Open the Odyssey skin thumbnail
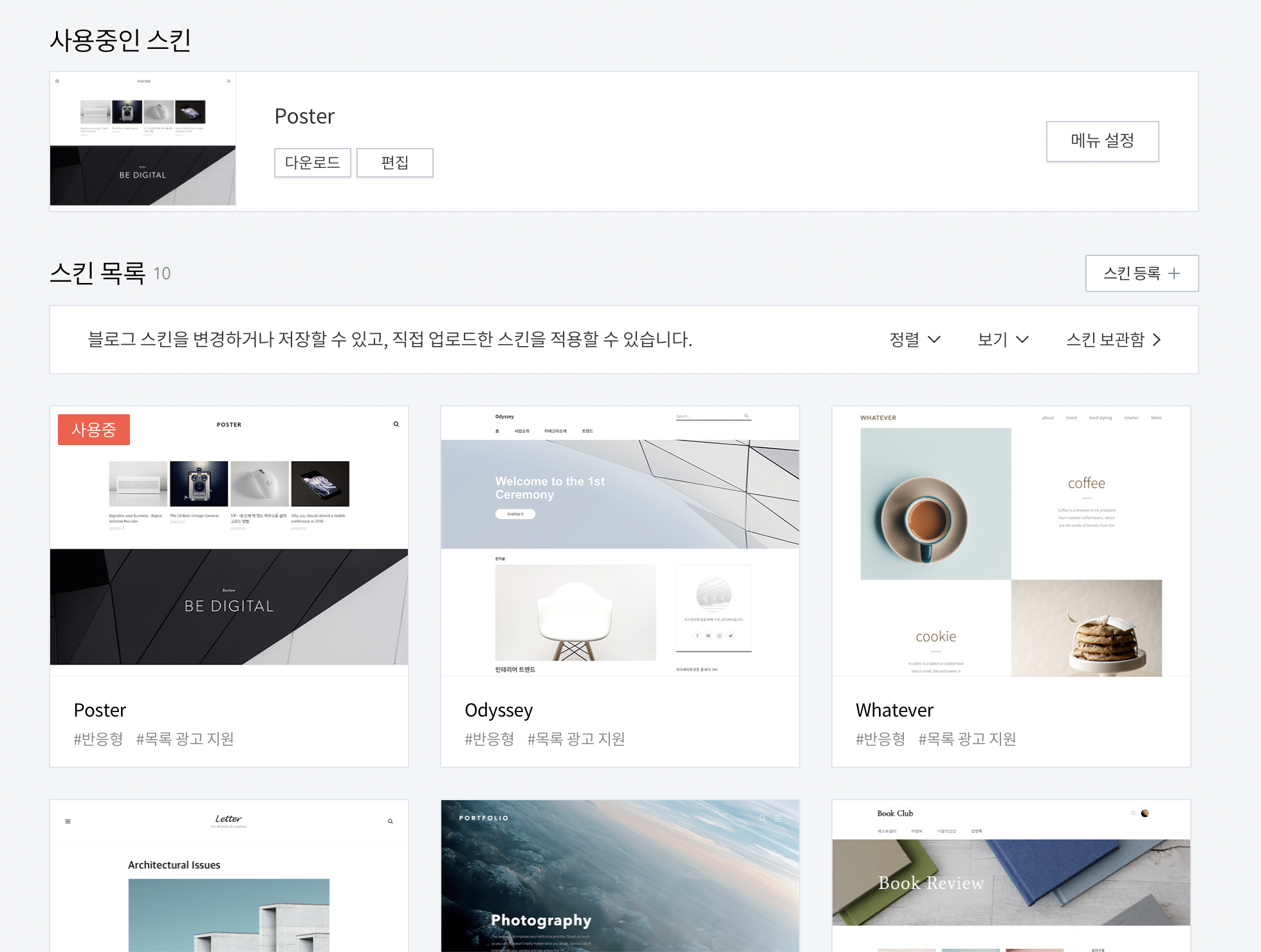1261x952 pixels. [x=620, y=541]
